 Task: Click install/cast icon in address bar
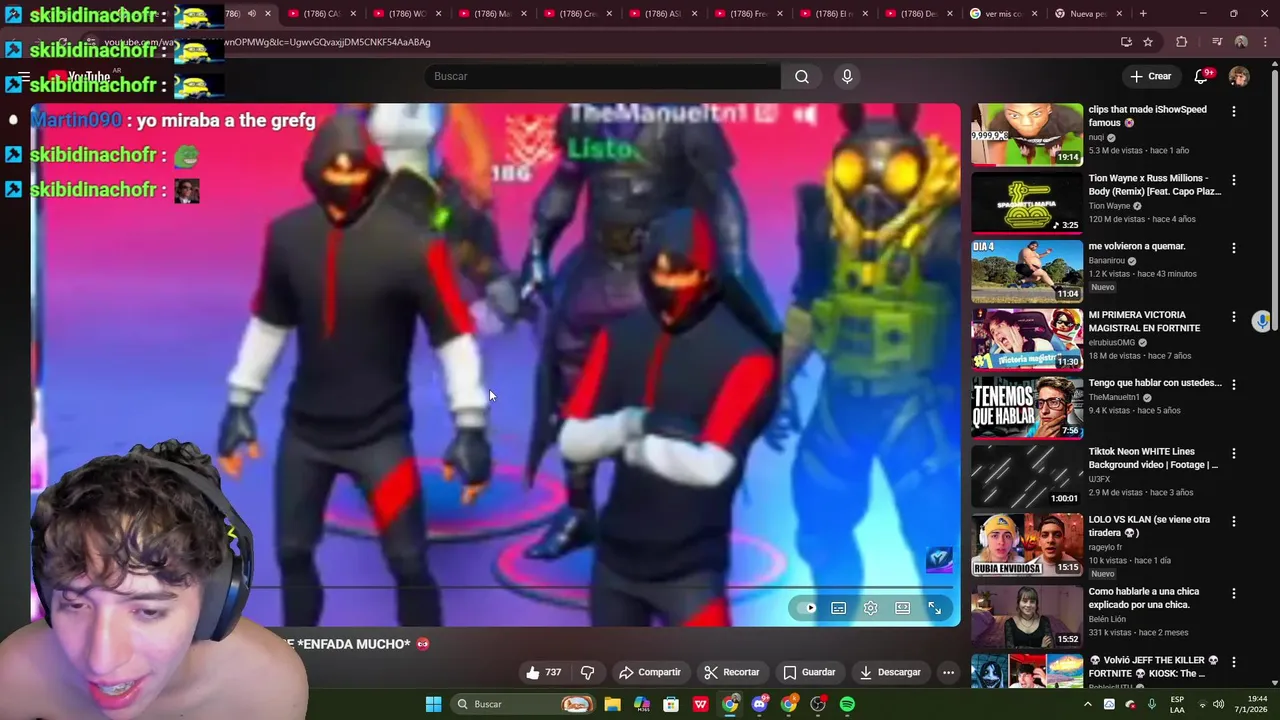[1126, 42]
